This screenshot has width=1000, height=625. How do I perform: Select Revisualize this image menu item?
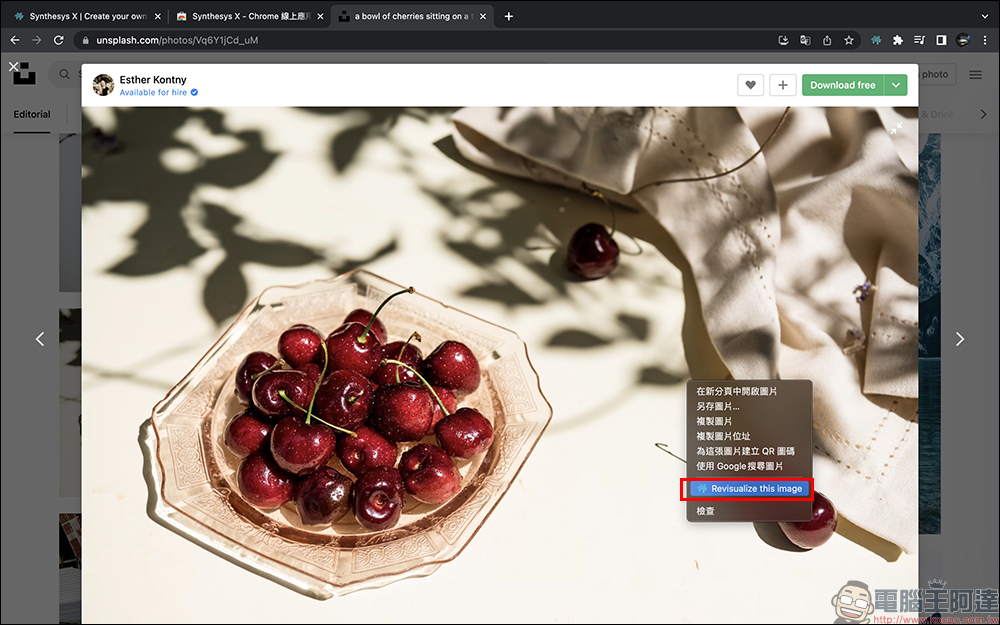pos(749,489)
